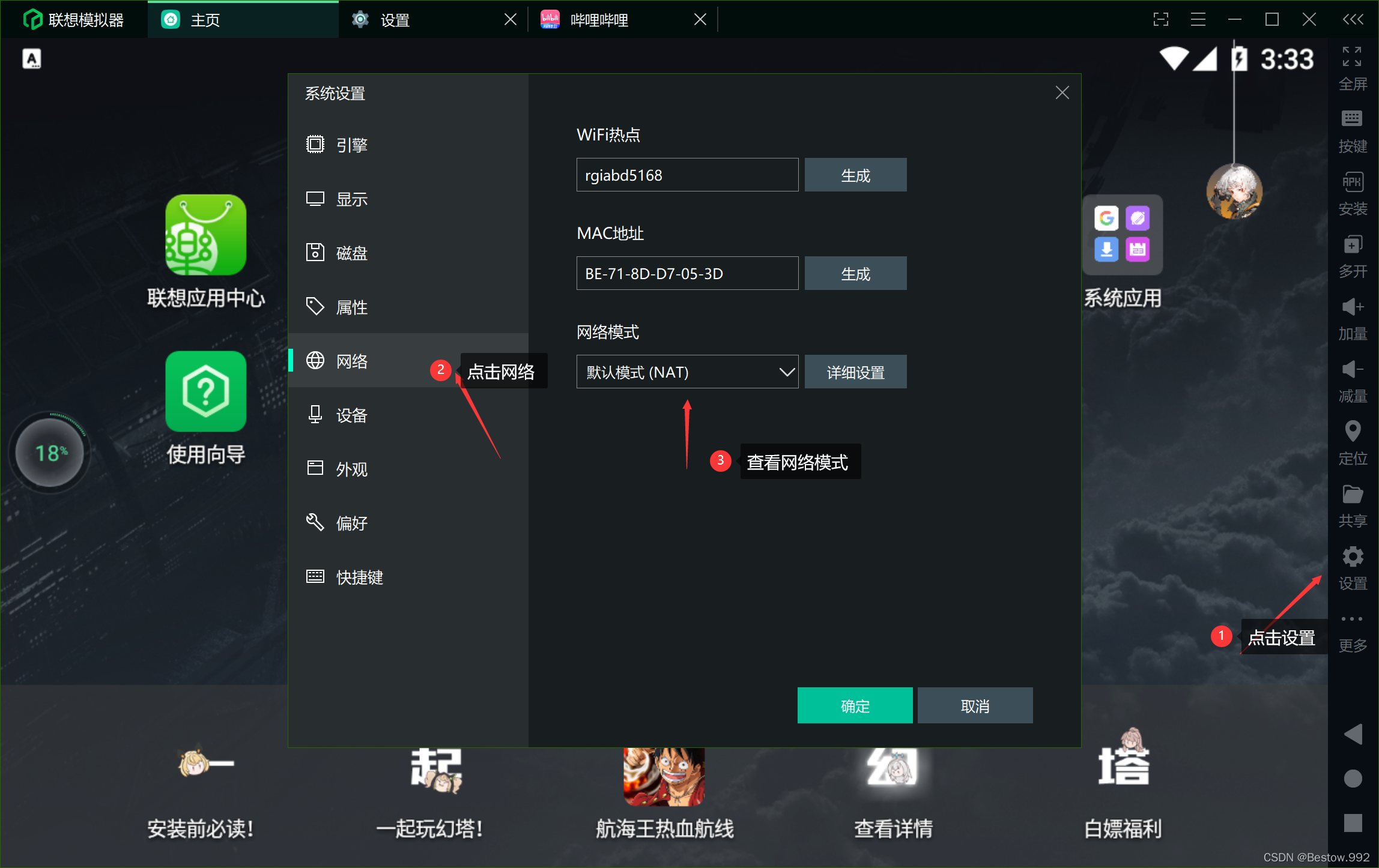The width and height of the screenshot is (1379, 868).
Task: Select 引擎 in system settings
Action: pyautogui.click(x=408, y=145)
